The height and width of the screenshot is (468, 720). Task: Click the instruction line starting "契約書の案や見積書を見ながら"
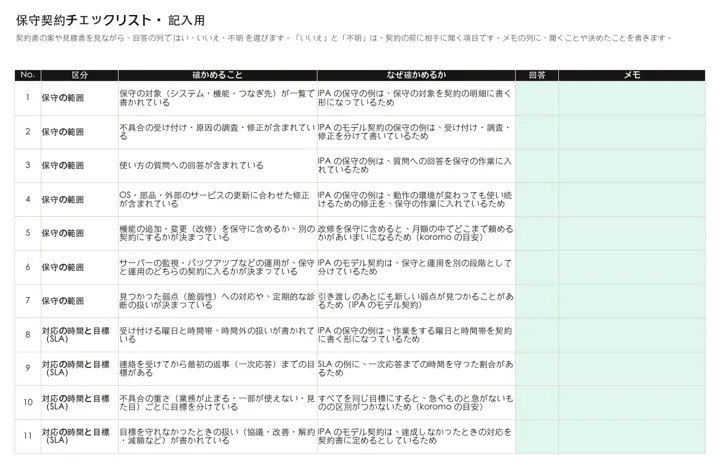tap(343, 38)
